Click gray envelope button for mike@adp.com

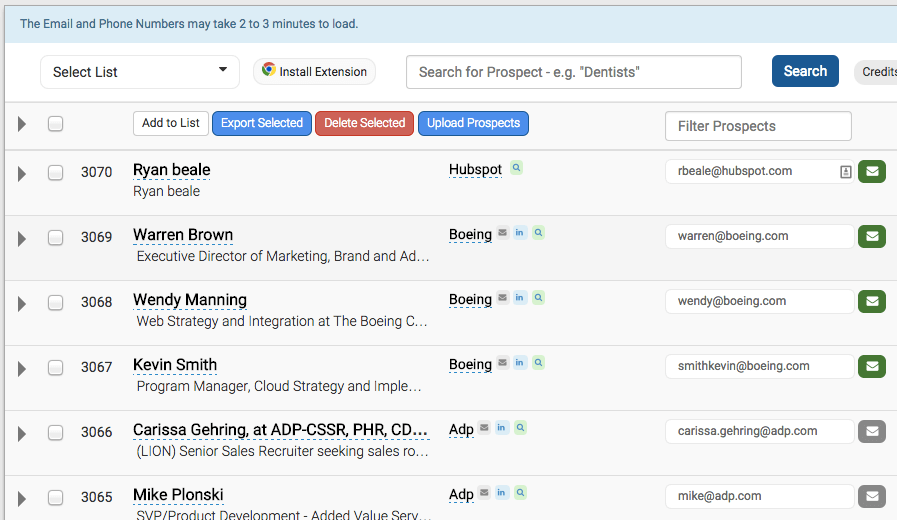[x=872, y=497]
